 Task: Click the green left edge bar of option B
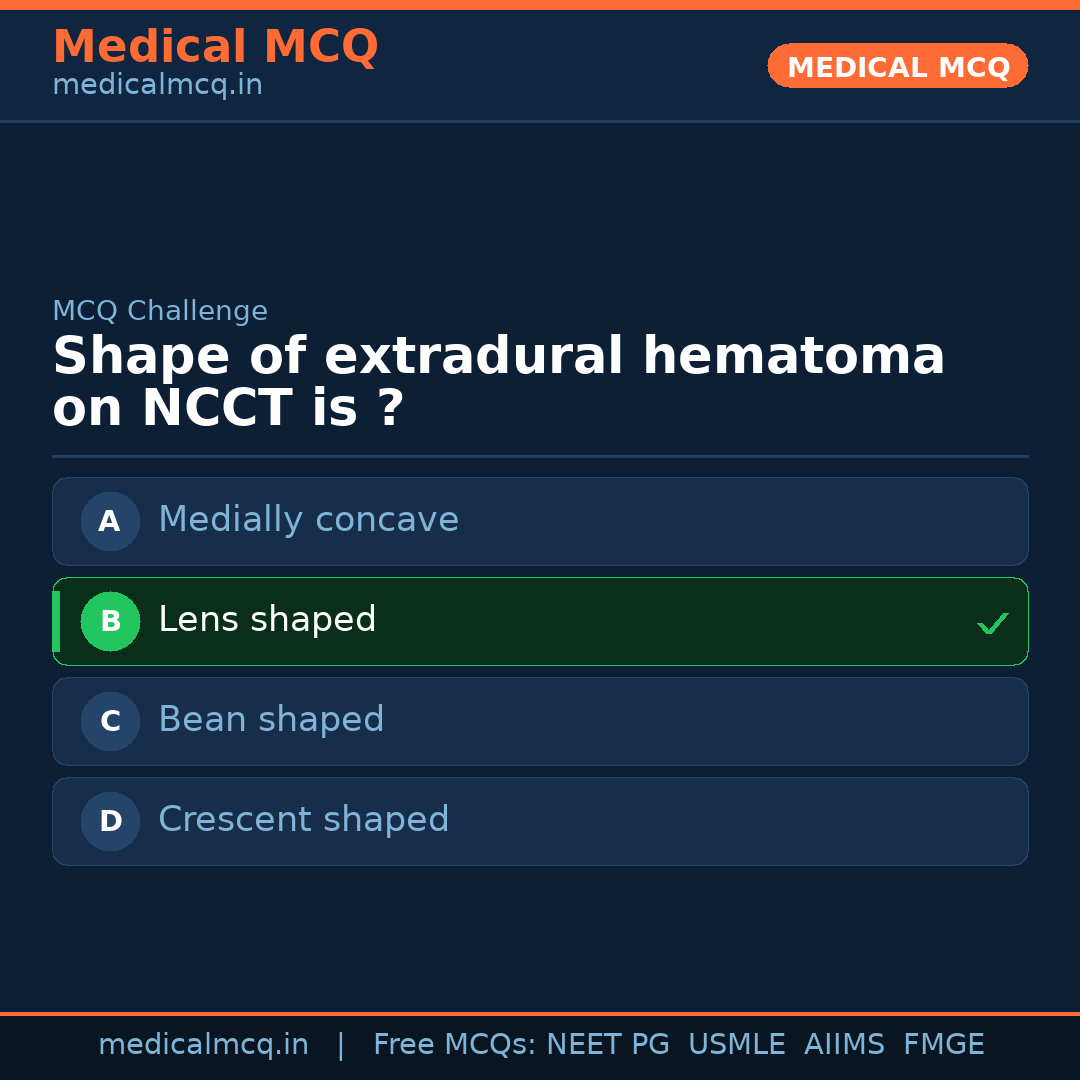coord(55,621)
